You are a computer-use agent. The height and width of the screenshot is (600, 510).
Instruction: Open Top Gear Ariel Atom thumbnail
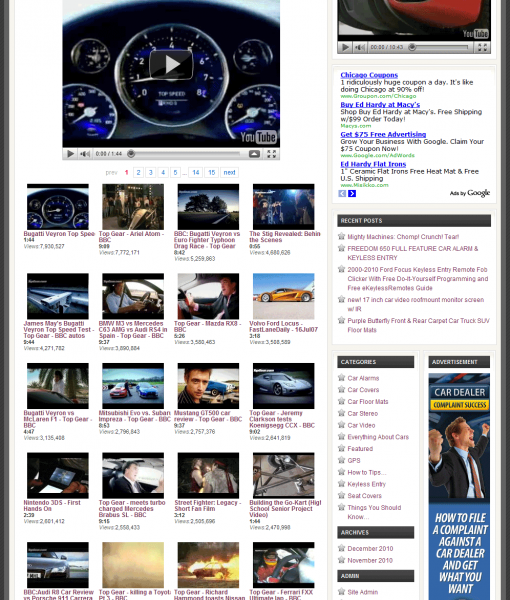(133, 207)
